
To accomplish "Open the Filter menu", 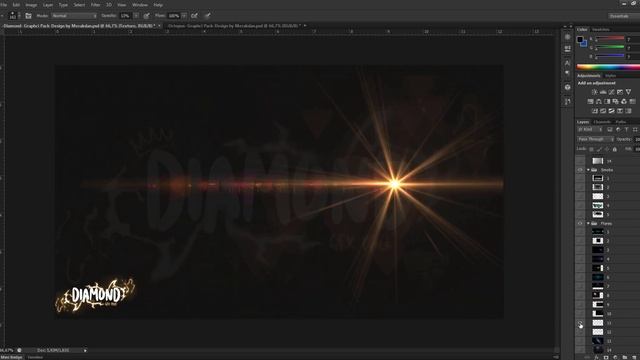I will tap(96, 5).
